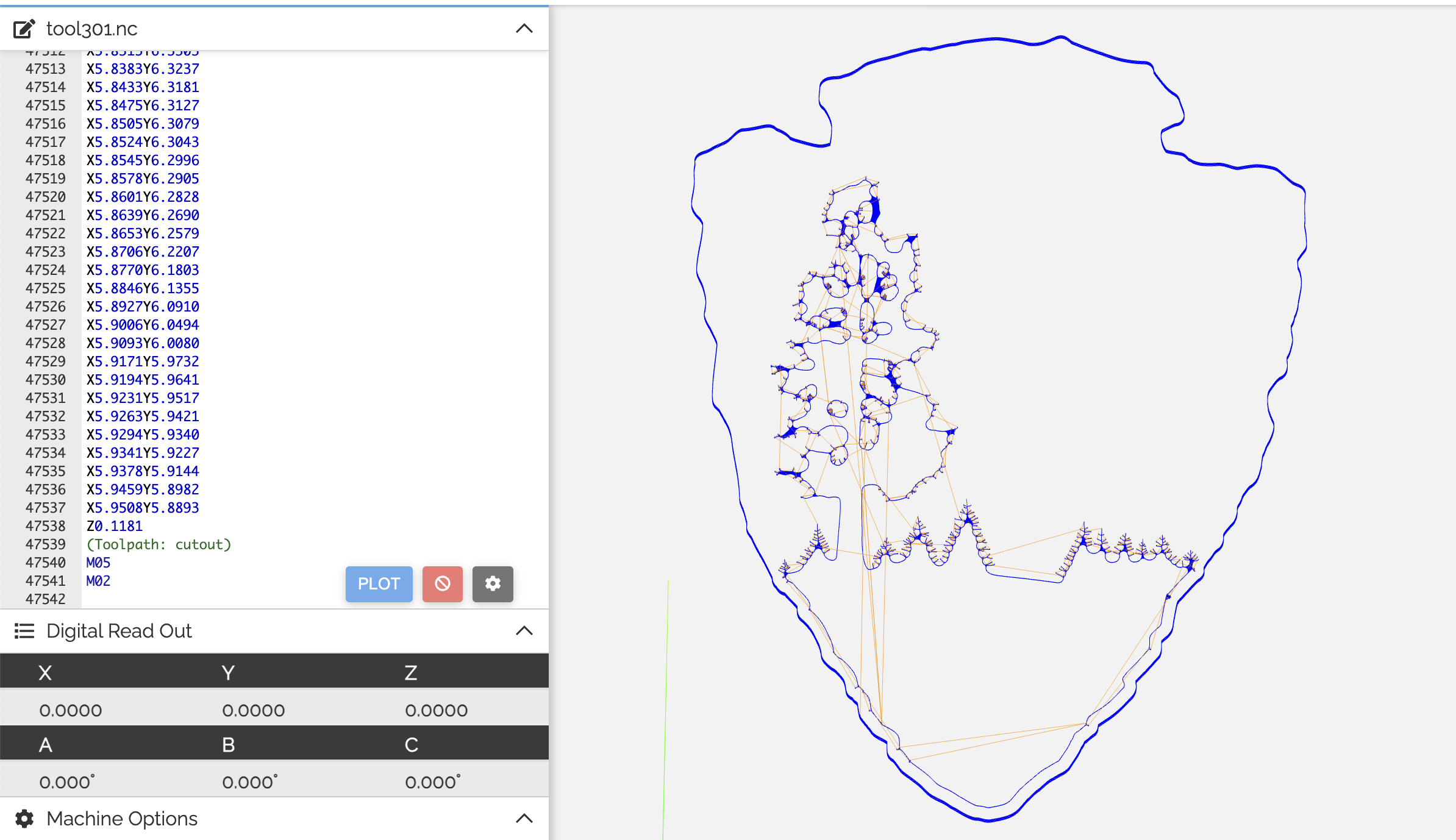The image size is (1456, 840).
Task: Click the Z0.1181 code line
Action: point(115,526)
